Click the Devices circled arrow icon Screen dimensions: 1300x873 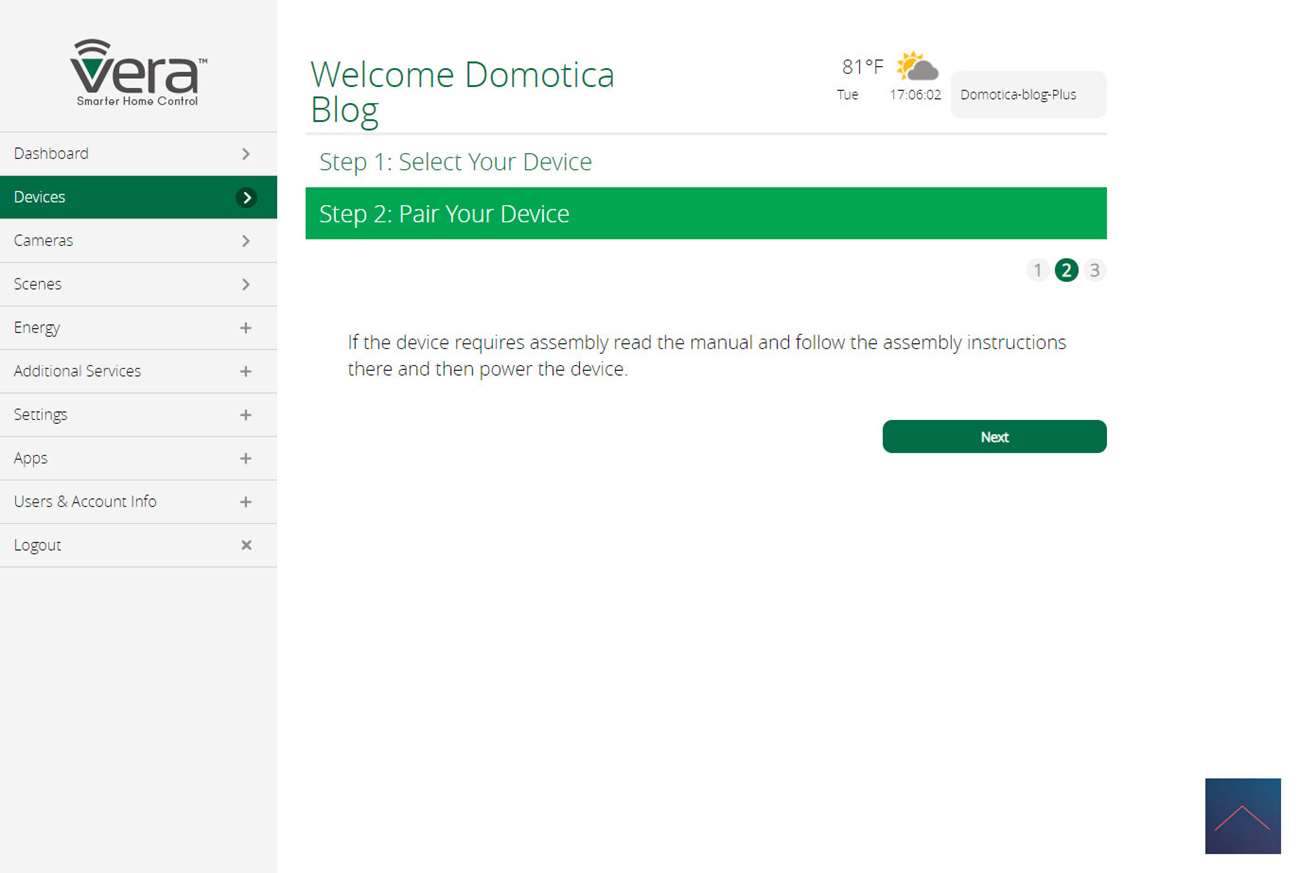coord(246,198)
